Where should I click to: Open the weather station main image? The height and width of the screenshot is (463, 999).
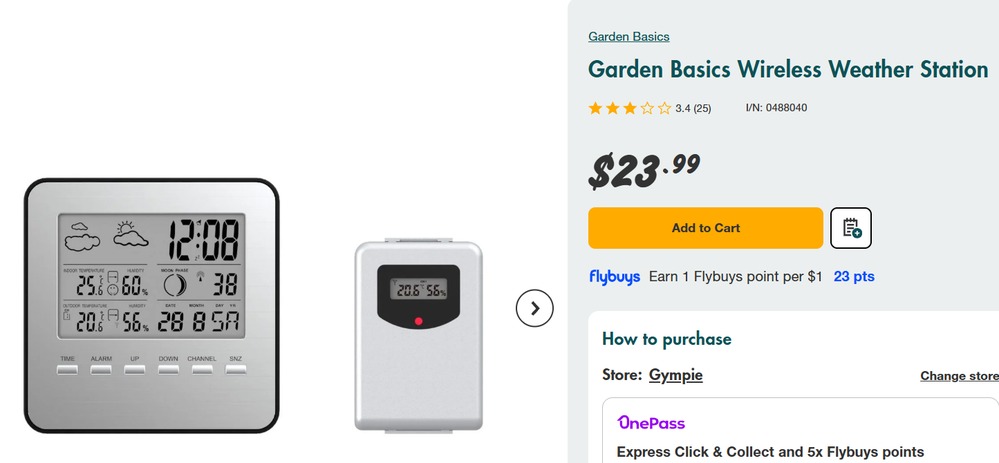[x=151, y=305]
